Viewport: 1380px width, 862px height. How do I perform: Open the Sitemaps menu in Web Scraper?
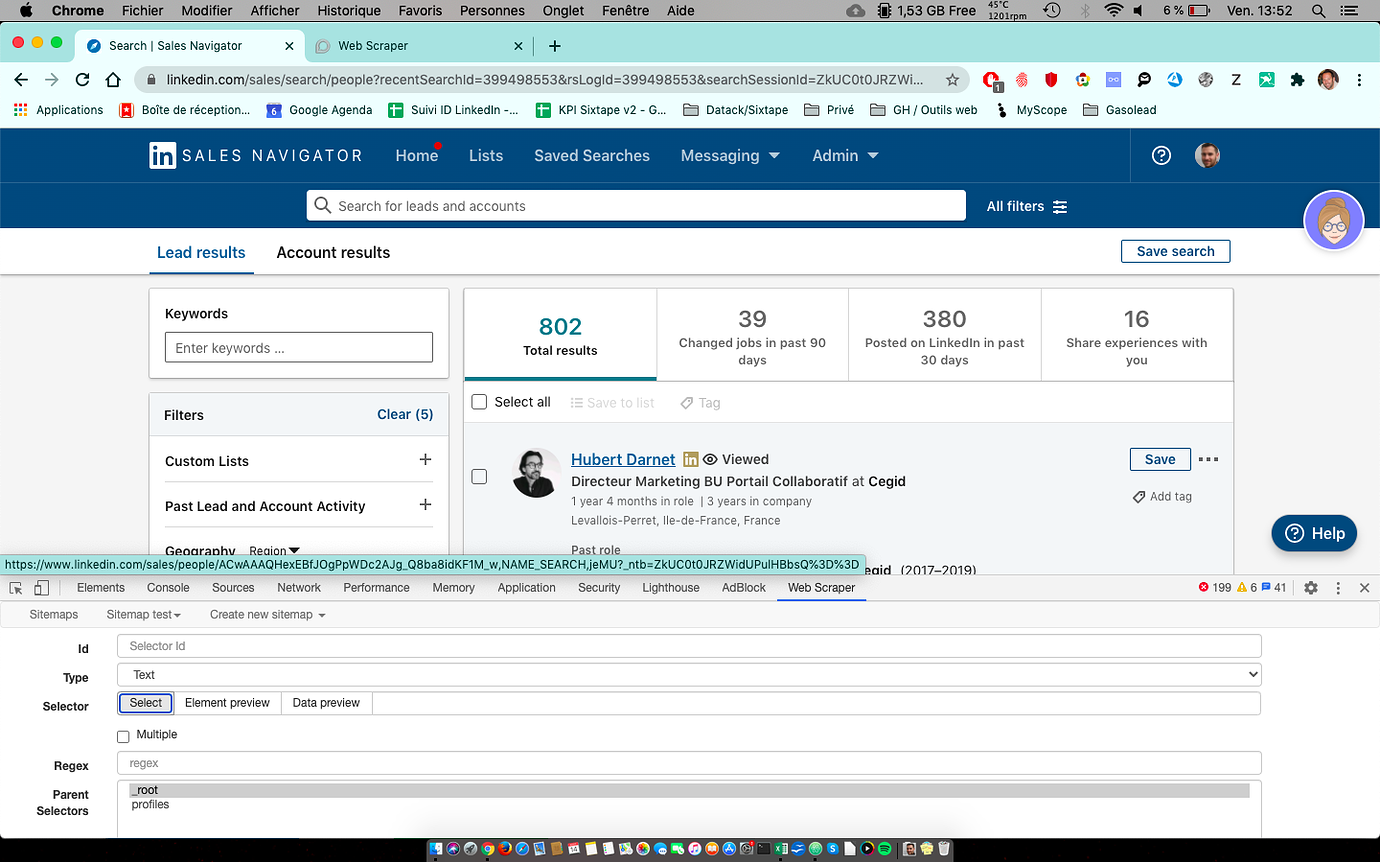tap(54, 614)
